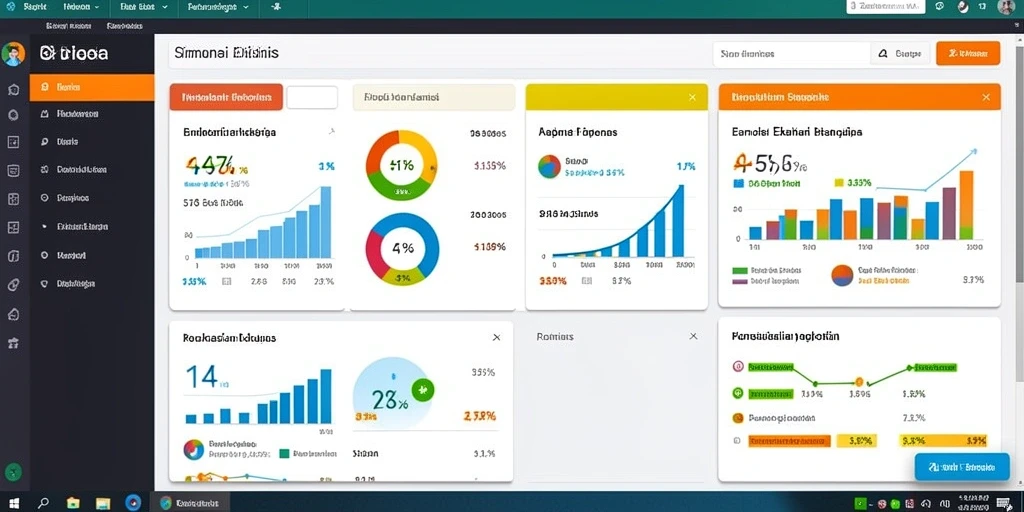Focus the search field in the page header
Image resolution: width=1024 pixels, height=512 pixels.
click(x=792, y=54)
